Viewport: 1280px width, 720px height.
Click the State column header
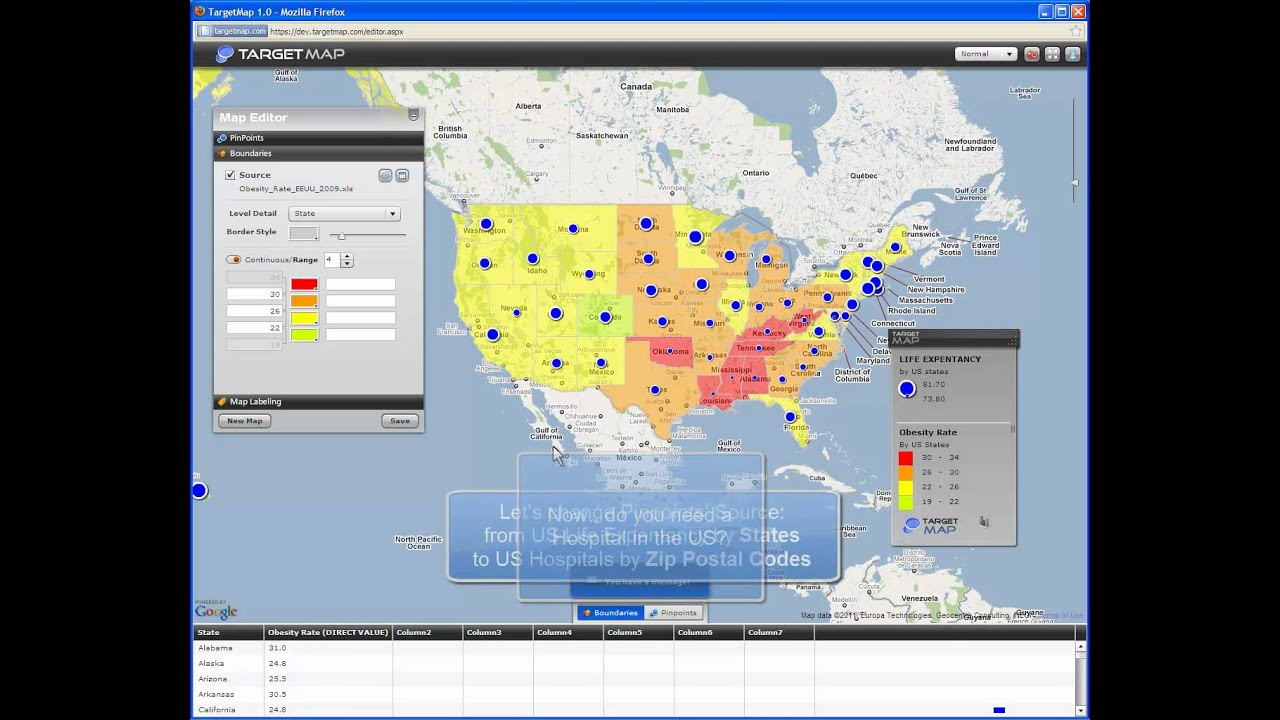(x=228, y=633)
